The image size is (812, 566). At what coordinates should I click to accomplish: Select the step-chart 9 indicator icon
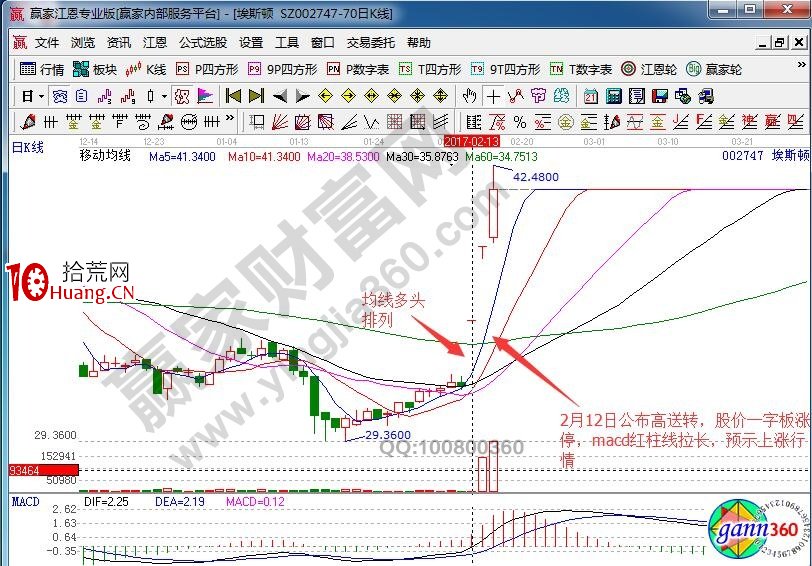(128, 96)
